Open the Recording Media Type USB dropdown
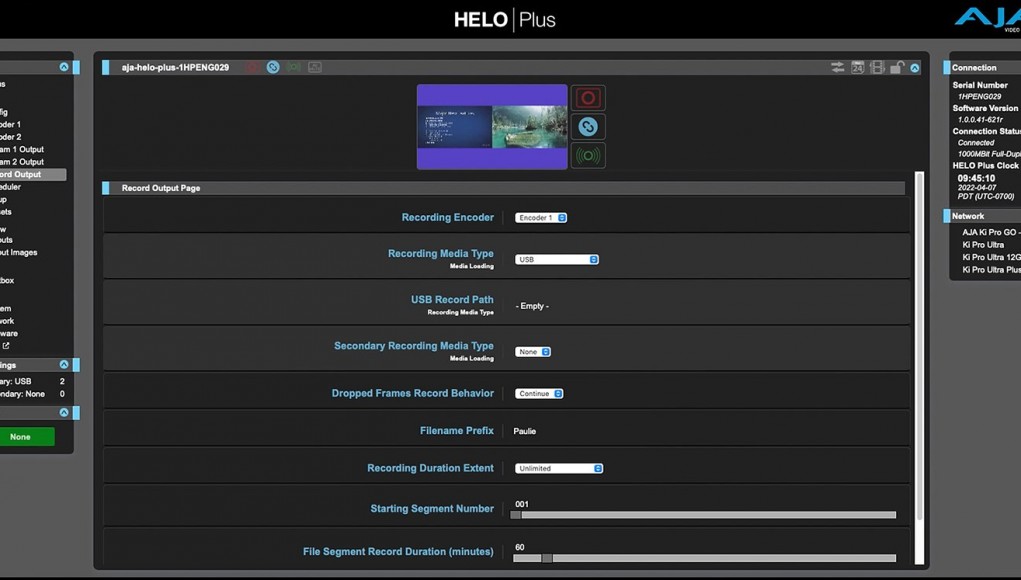 (x=557, y=259)
